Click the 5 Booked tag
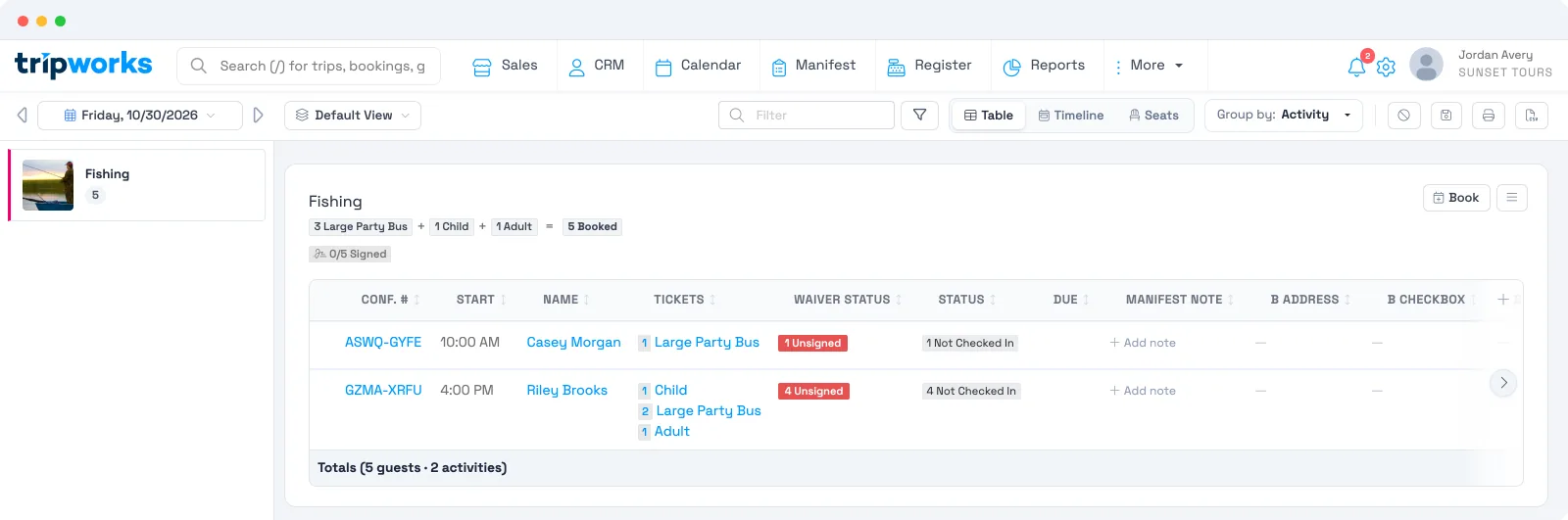 [x=592, y=227]
